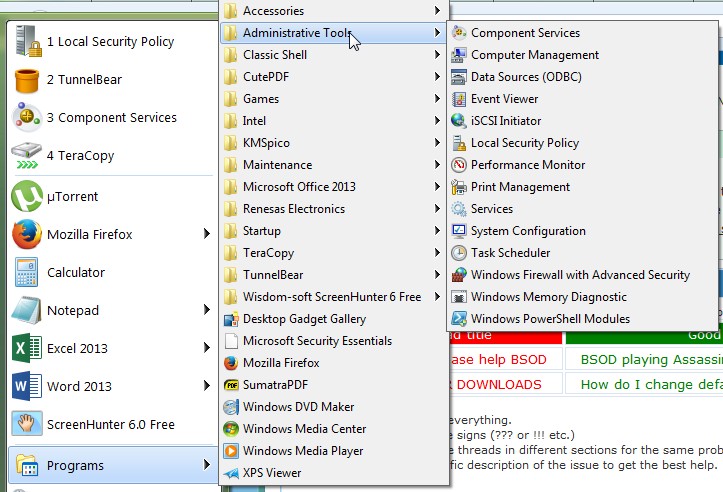Open the CutePDF folder
723x492 pixels.
pos(334,77)
